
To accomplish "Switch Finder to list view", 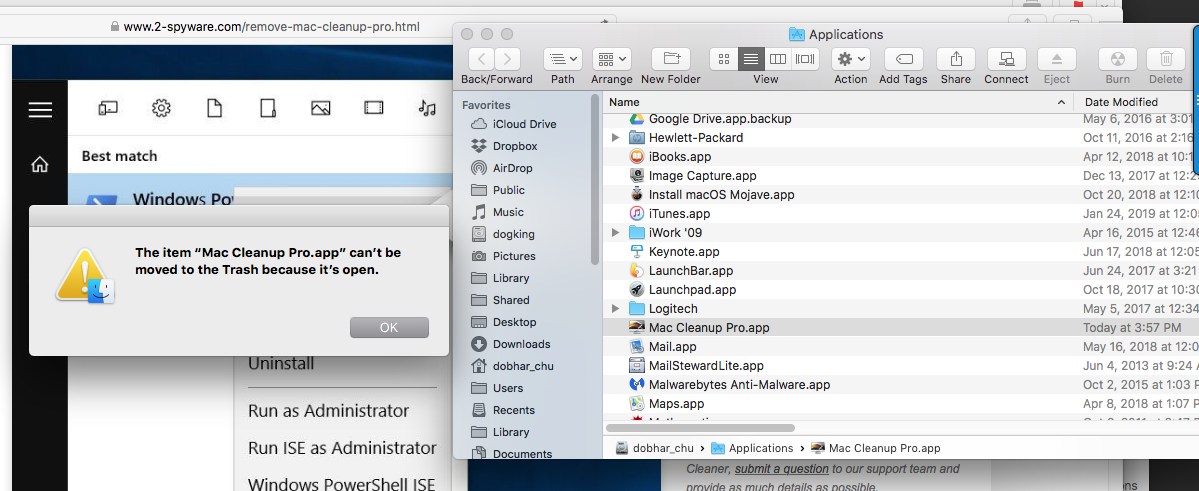I will click(751, 59).
